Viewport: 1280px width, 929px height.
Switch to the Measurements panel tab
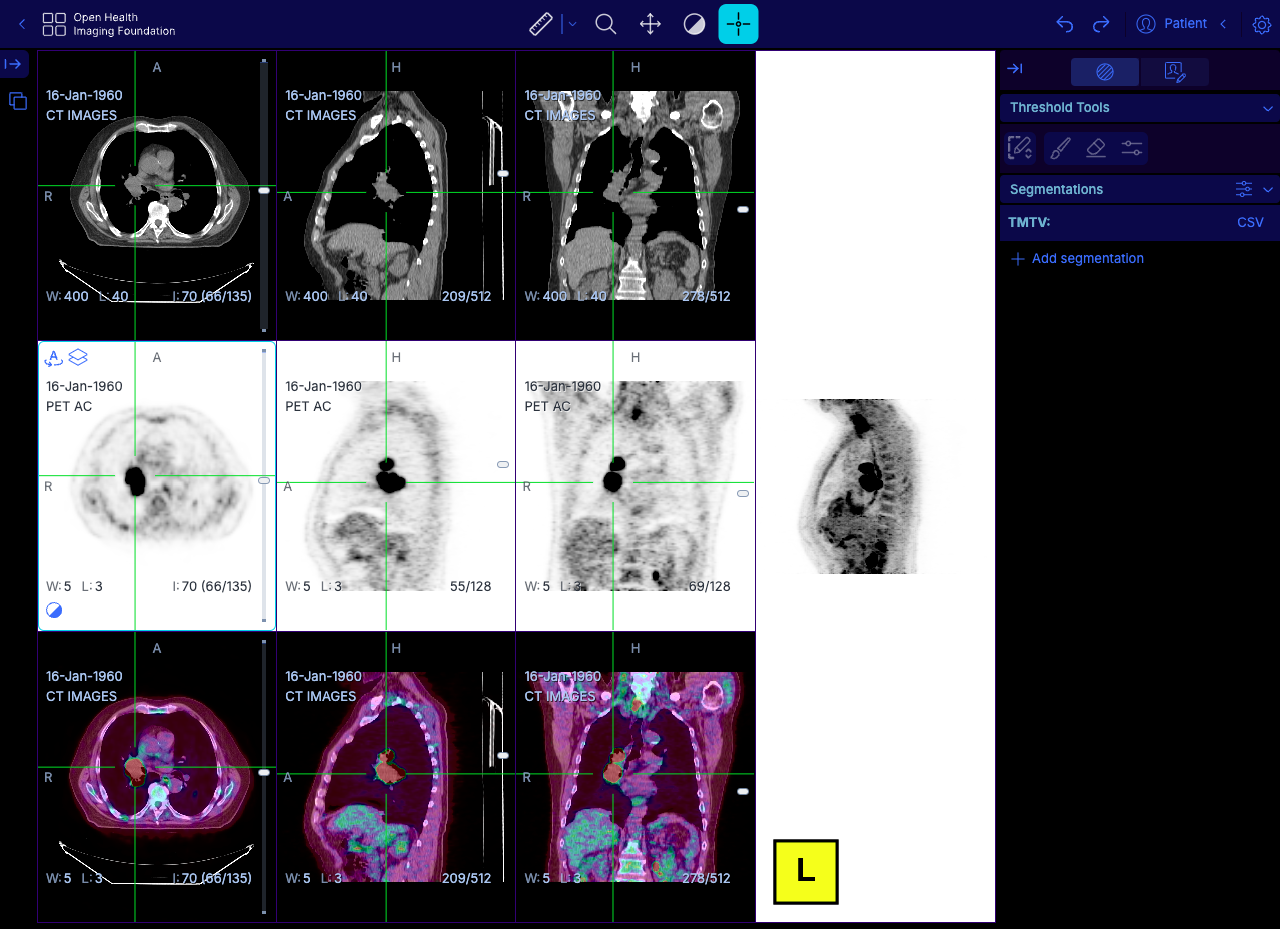click(1175, 72)
